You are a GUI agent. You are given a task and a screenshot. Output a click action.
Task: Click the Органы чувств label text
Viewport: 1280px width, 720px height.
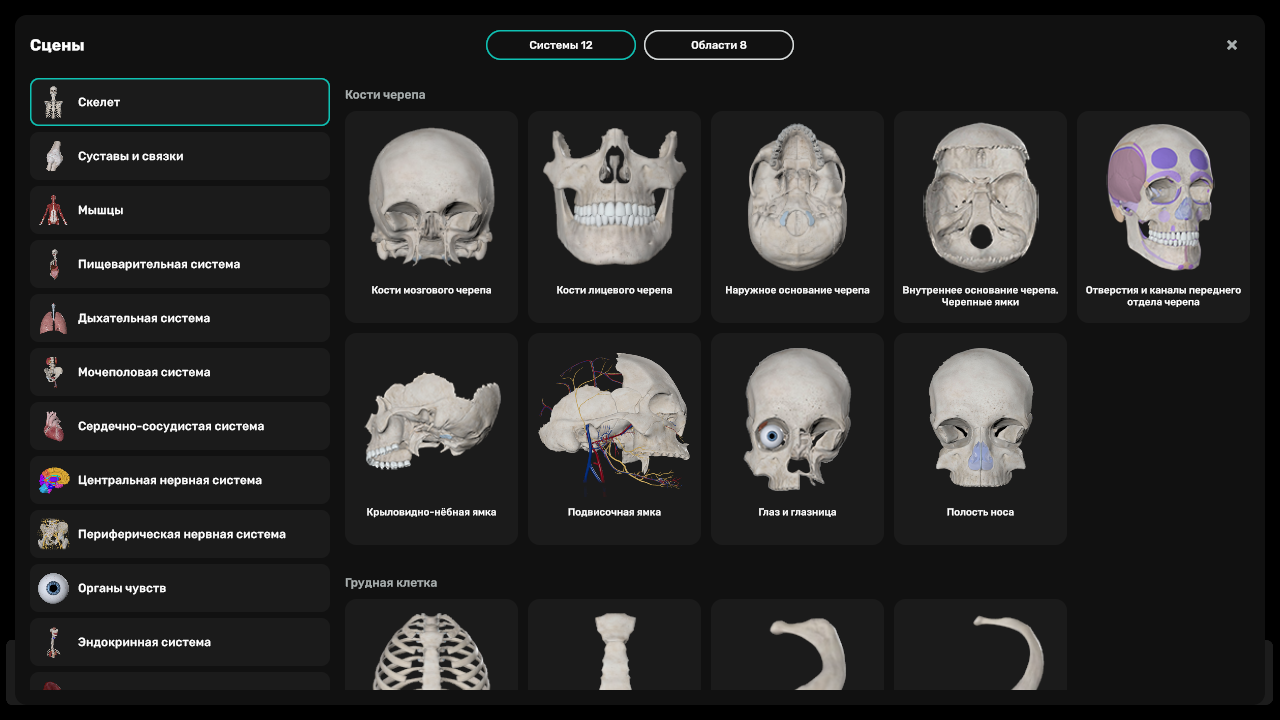[122, 588]
